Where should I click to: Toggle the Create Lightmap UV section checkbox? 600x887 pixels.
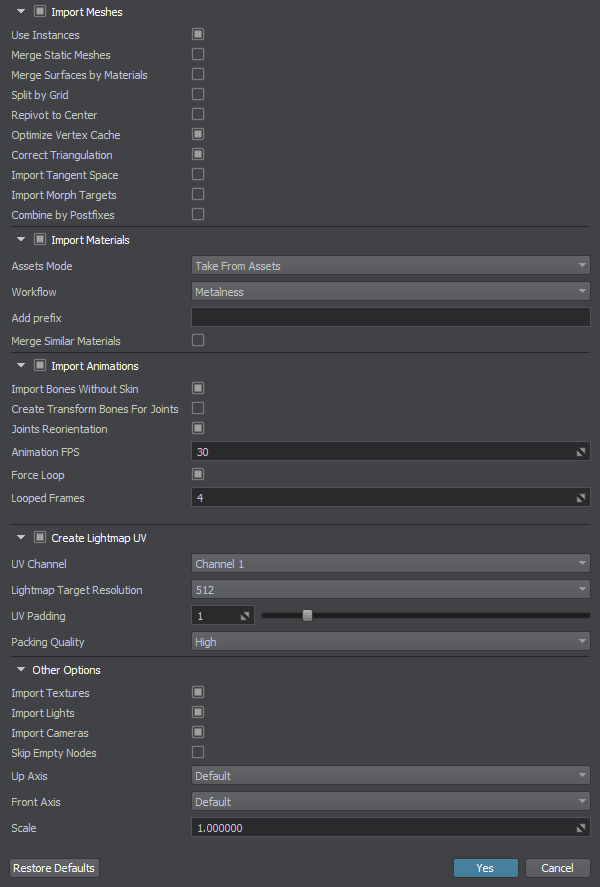pyautogui.click(x=40, y=537)
